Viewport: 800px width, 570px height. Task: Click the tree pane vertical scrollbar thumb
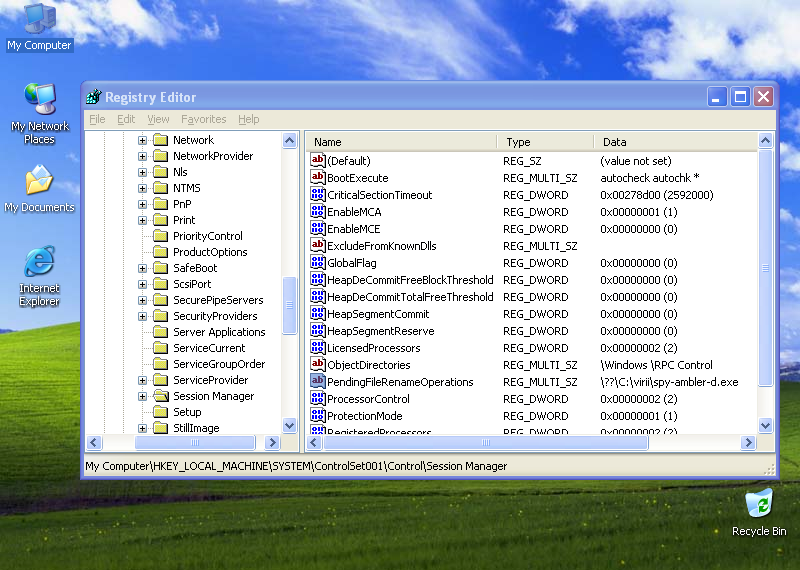tap(289, 305)
